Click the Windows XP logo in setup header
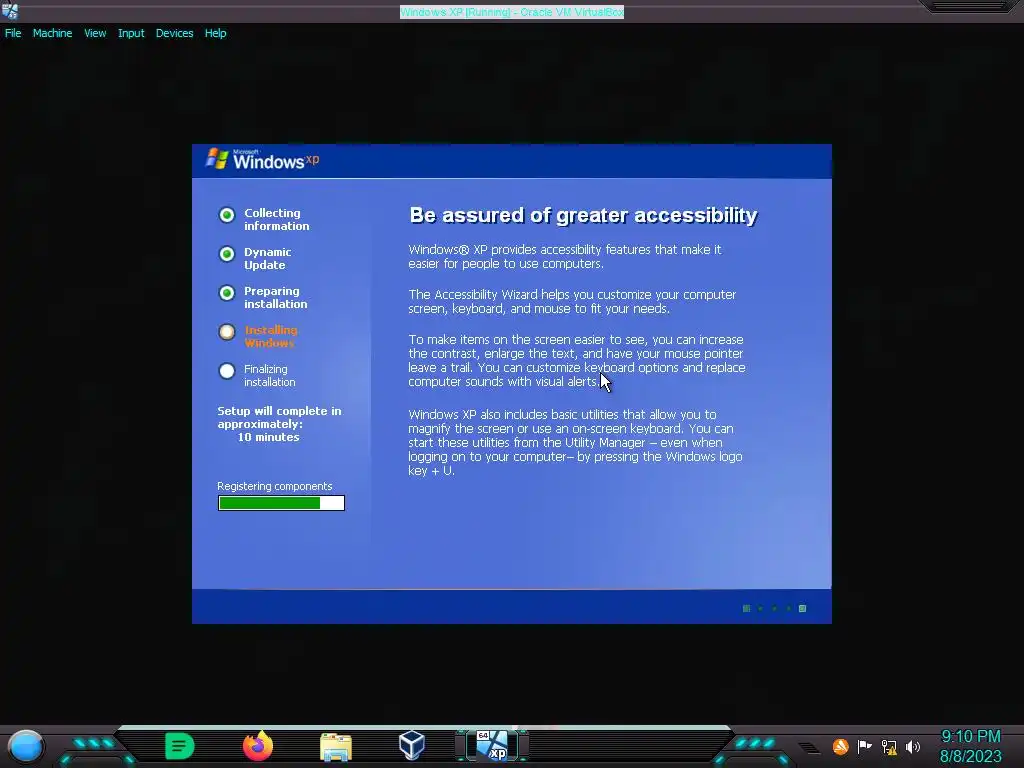This screenshot has width=1024, height=768. pos(262,159)
